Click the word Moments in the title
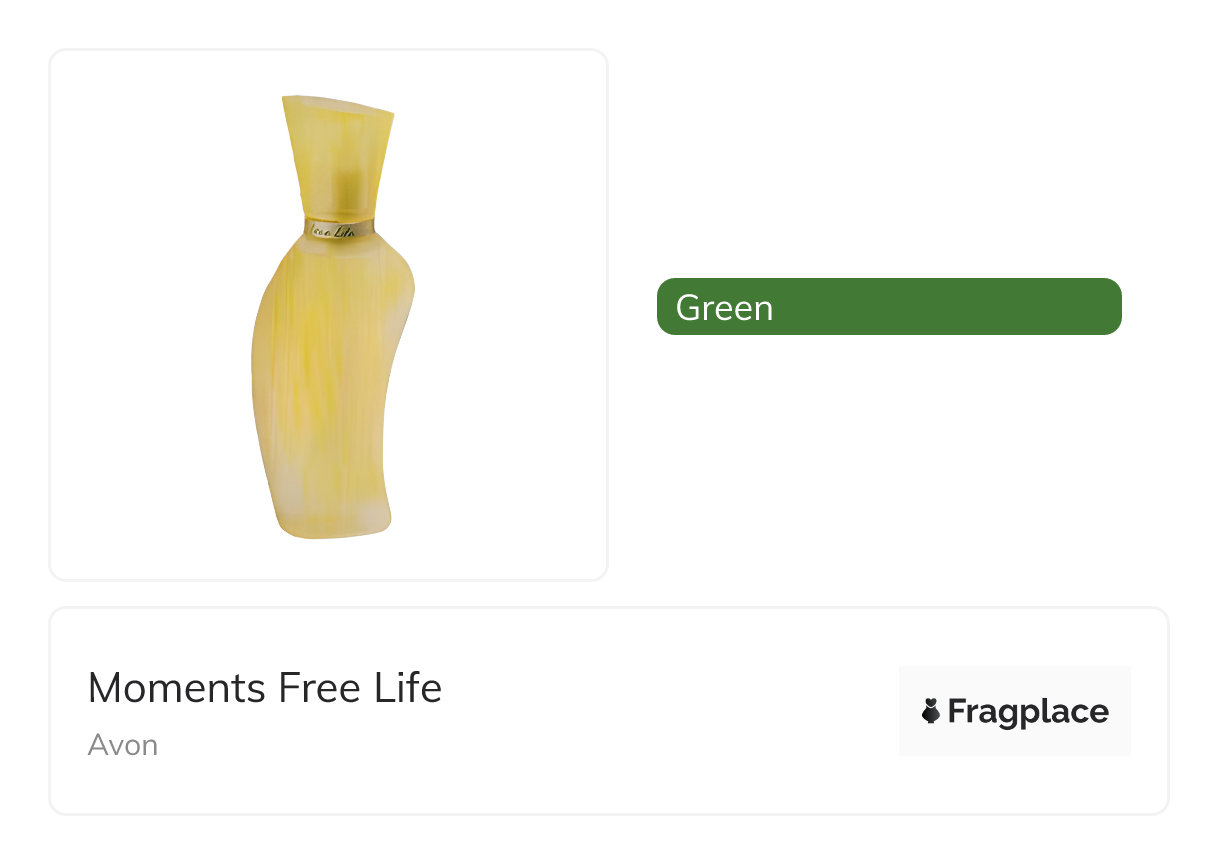 pos(176,688)
